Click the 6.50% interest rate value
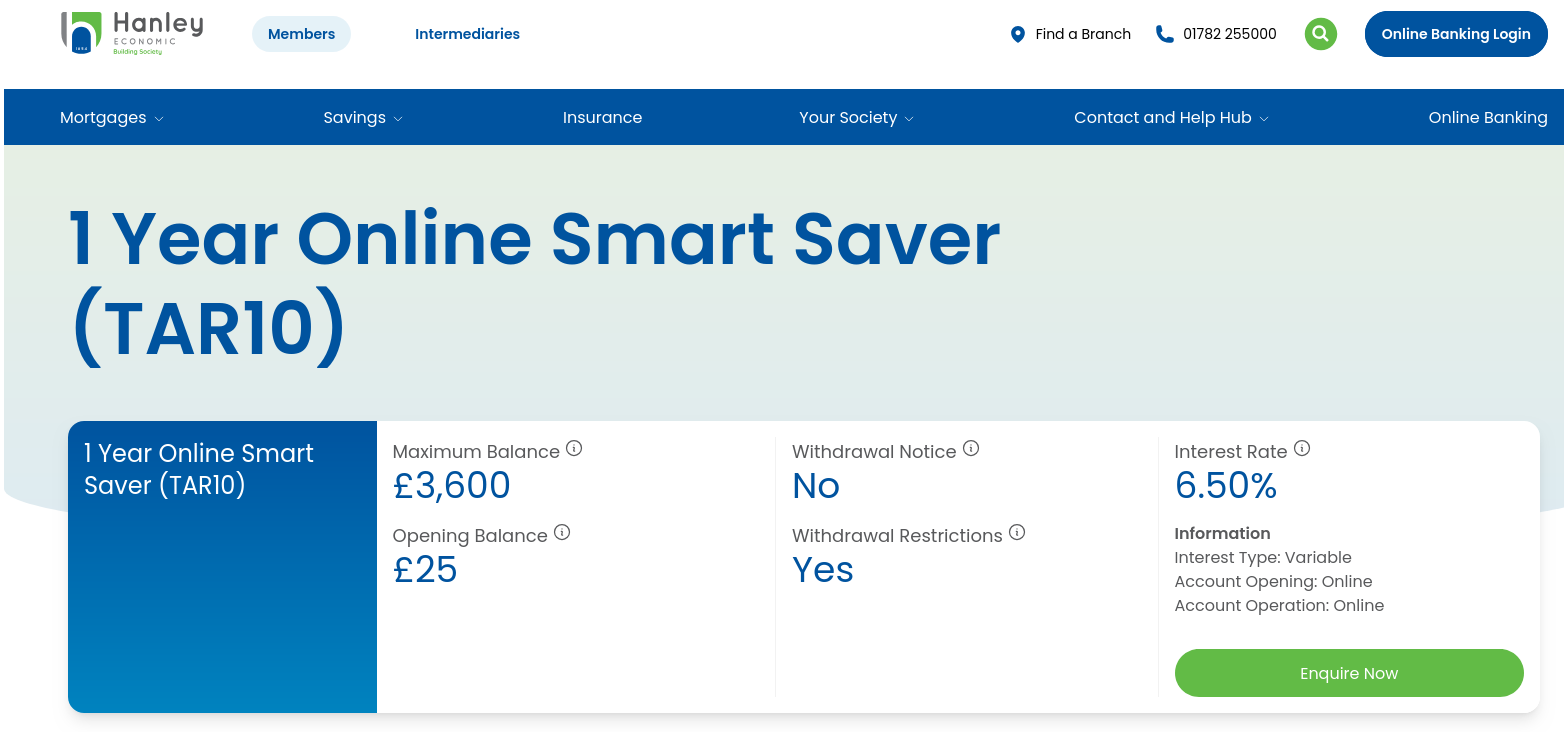The image size is (1564, 732). (x=1226, y=486)
